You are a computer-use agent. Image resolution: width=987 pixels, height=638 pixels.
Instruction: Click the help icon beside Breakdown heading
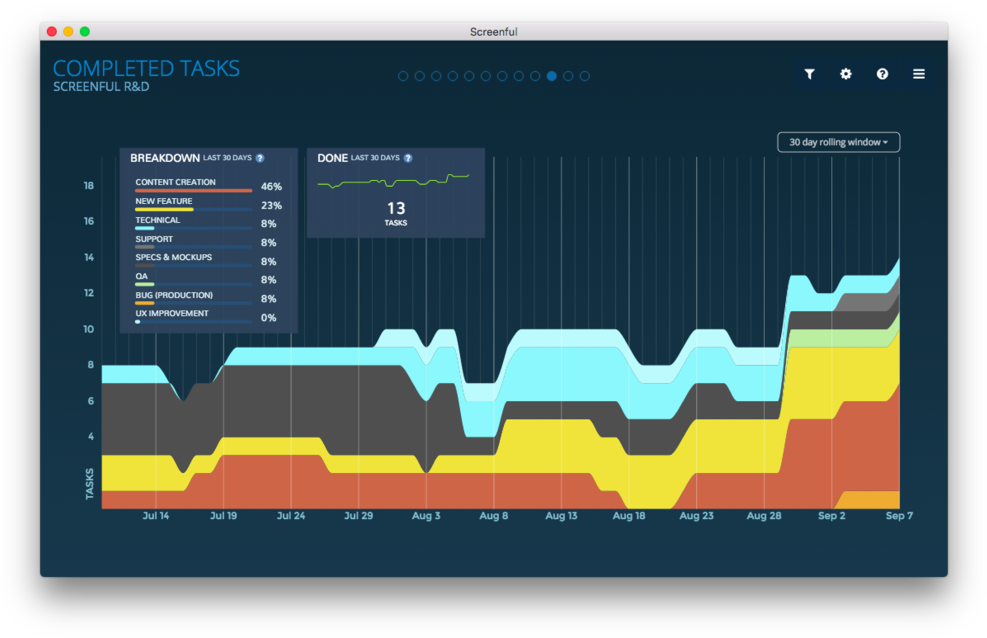(x=260, y=158)
